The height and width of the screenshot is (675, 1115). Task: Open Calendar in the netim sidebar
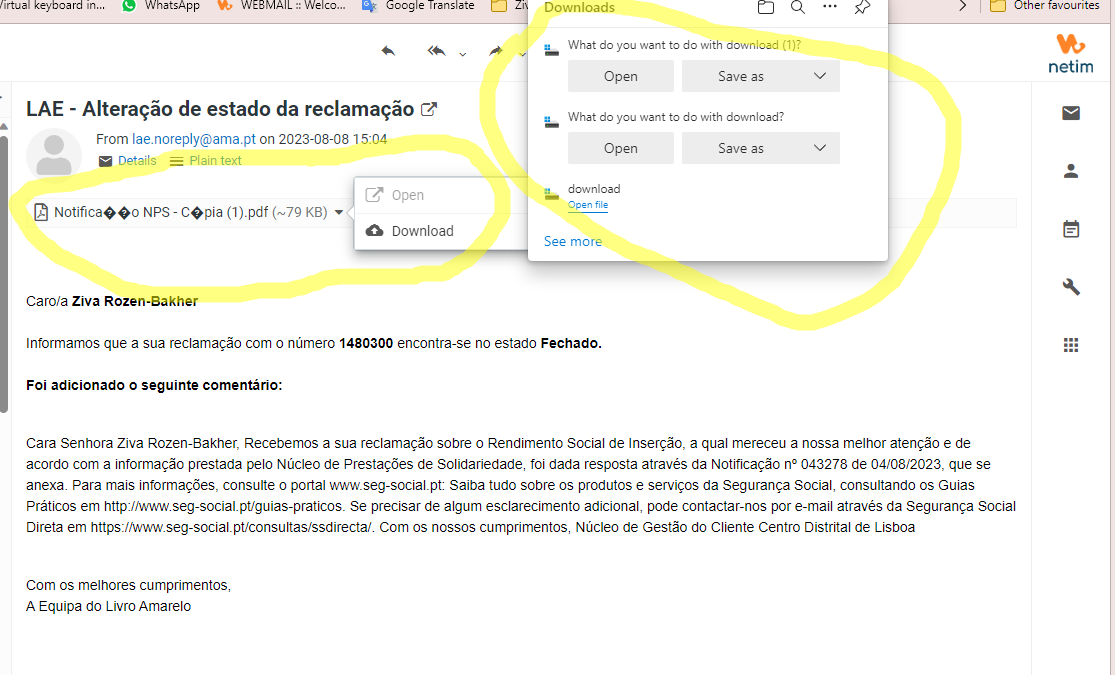[1071, 229]
